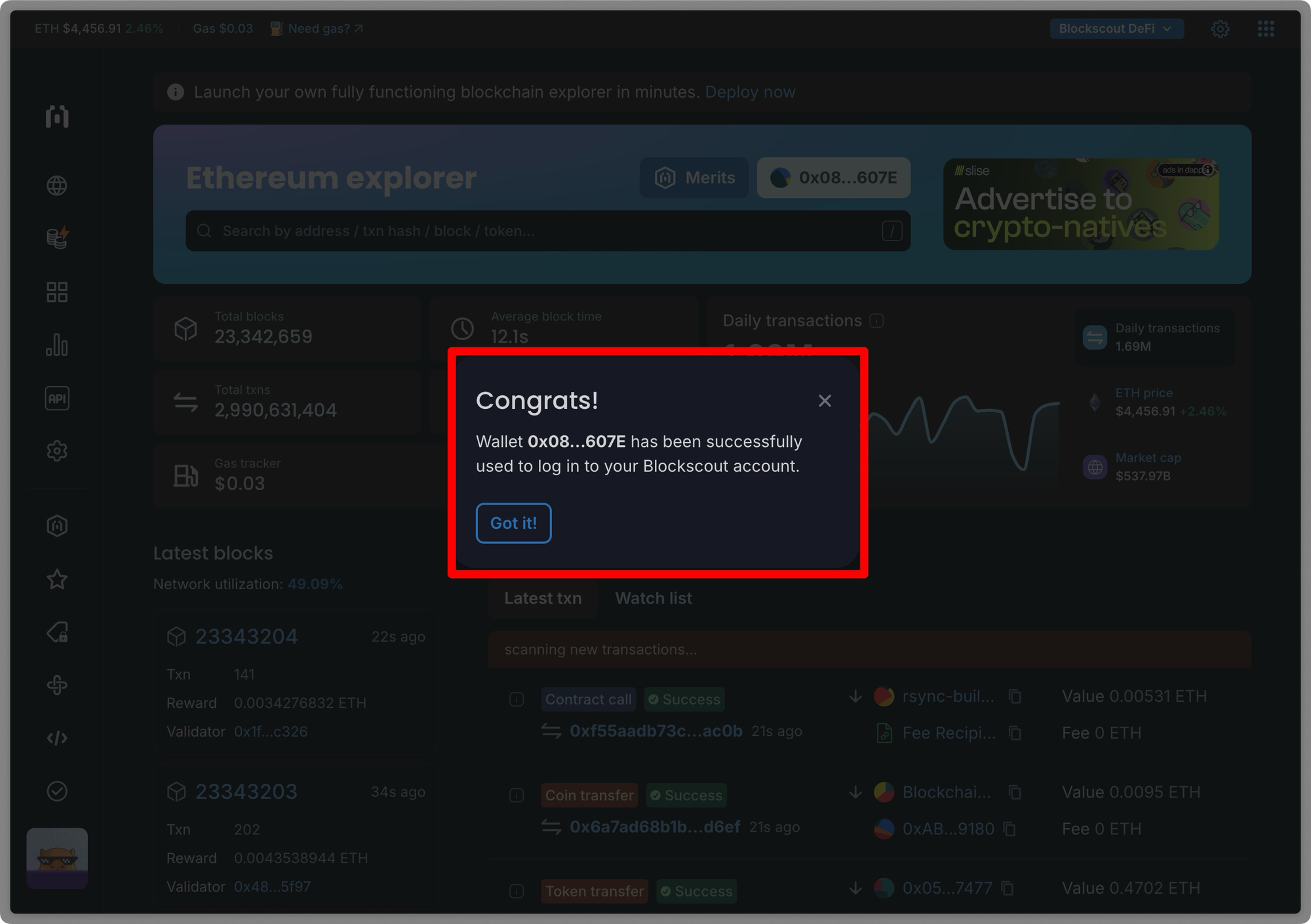Open transaction 0xf55aadb73c...ac0b
This screenshot has width=1311, height=924.
656,731
